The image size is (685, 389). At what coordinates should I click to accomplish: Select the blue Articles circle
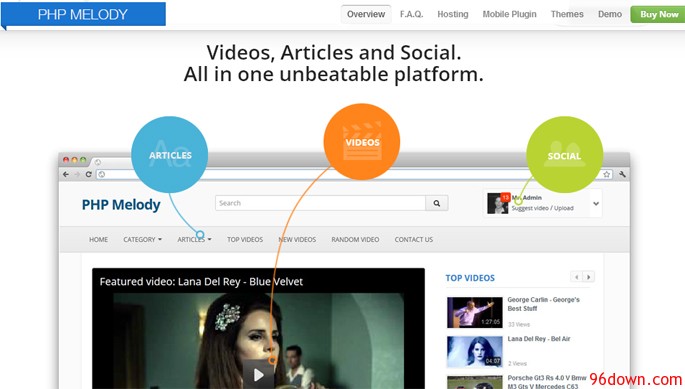click(x=170, y=154)
